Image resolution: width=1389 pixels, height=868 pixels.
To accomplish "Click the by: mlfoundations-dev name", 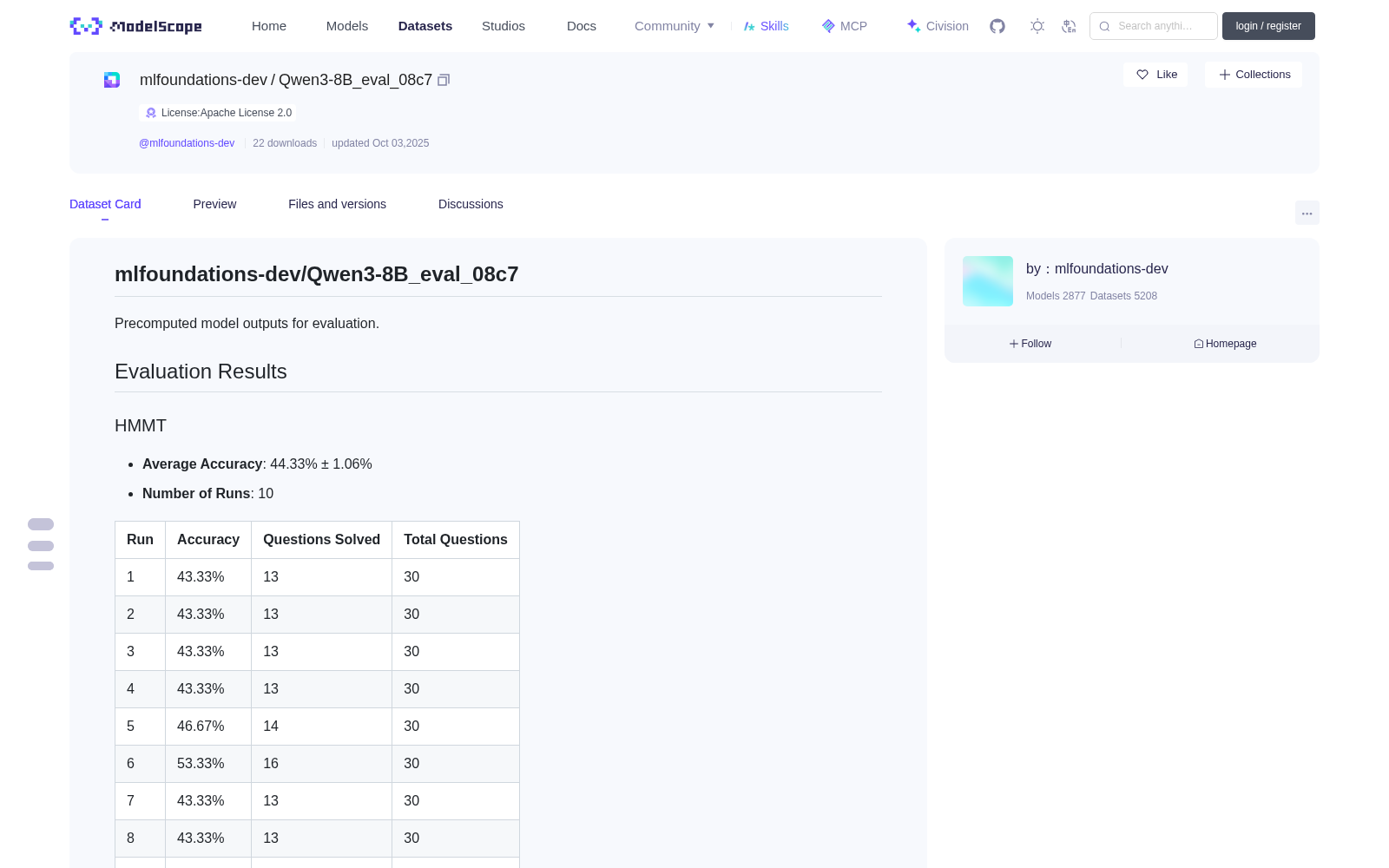I will [x=1097, y=269].
